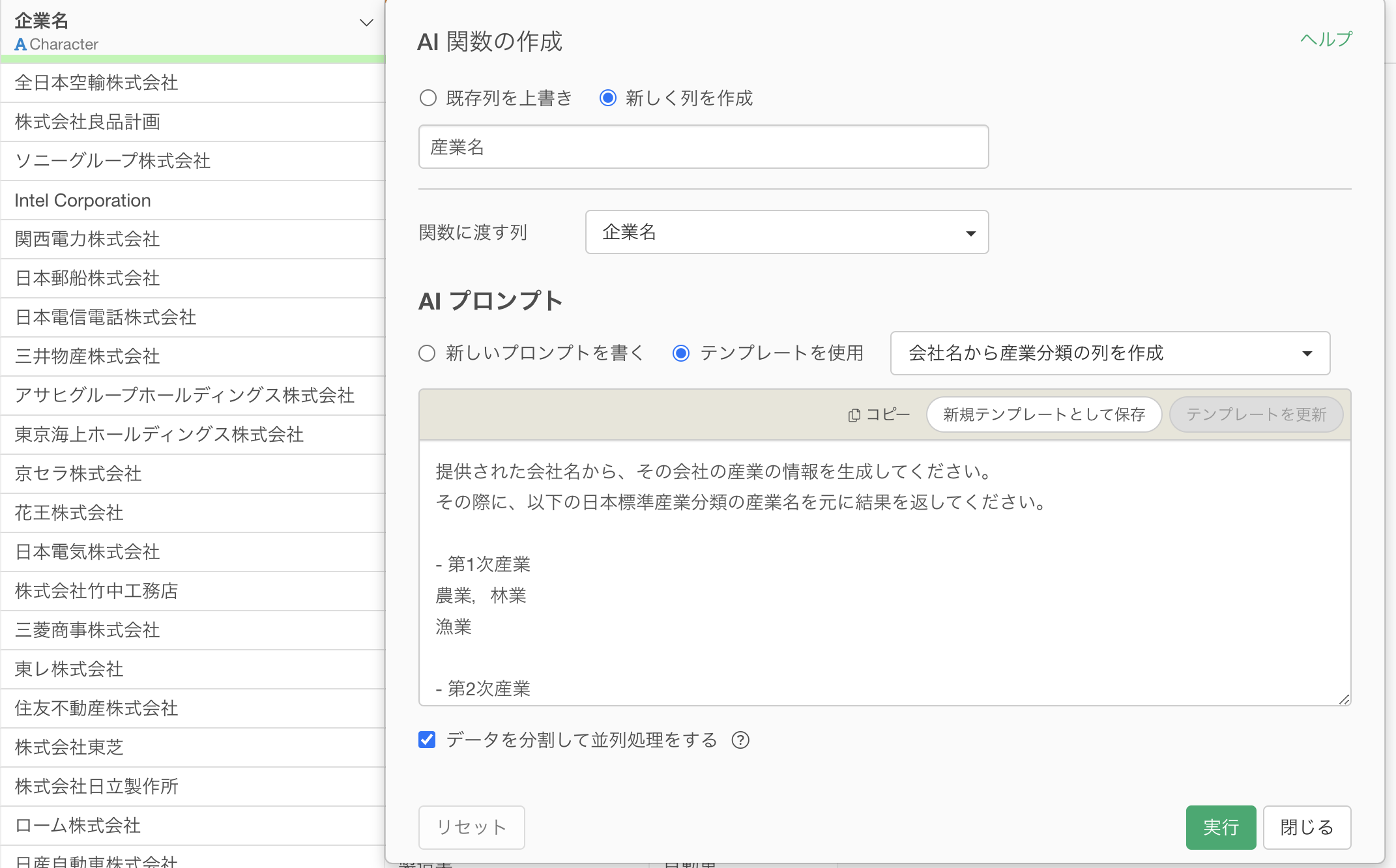Screen dimensions: 1396x868
Task: Select 新しく列を作成 radio option
Action: (x=608, y=98)
